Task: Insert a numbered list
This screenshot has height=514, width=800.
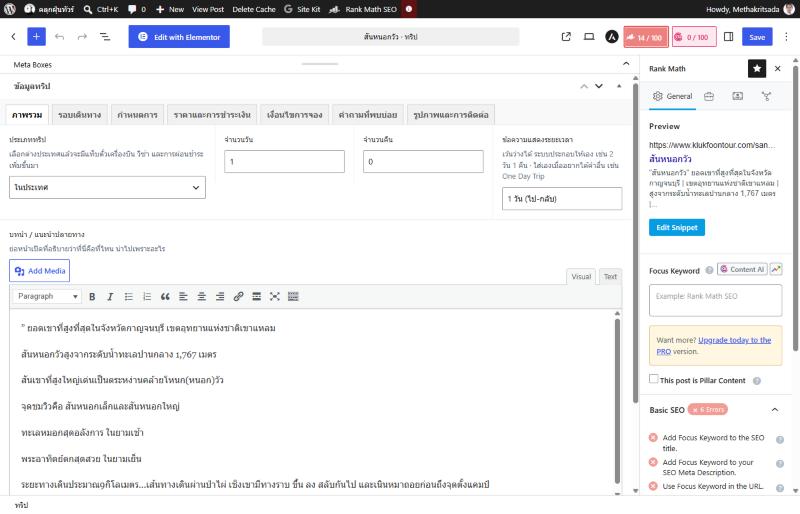Action: click(x=147, y=297)
